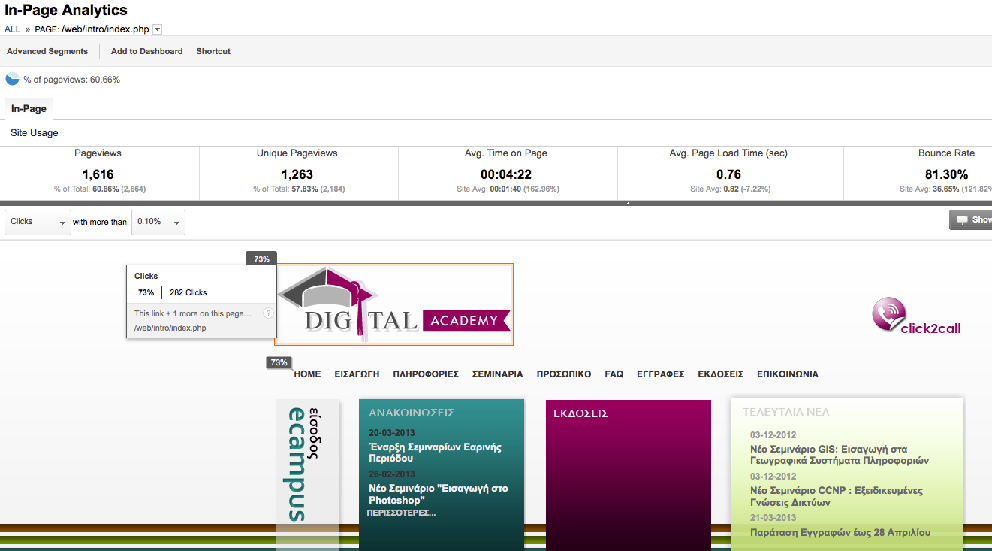Open the ΕΠΙΚΟΙΝΩΝΙΑ menu item
The width and height of the screenshot is (992, 551).
788,374
